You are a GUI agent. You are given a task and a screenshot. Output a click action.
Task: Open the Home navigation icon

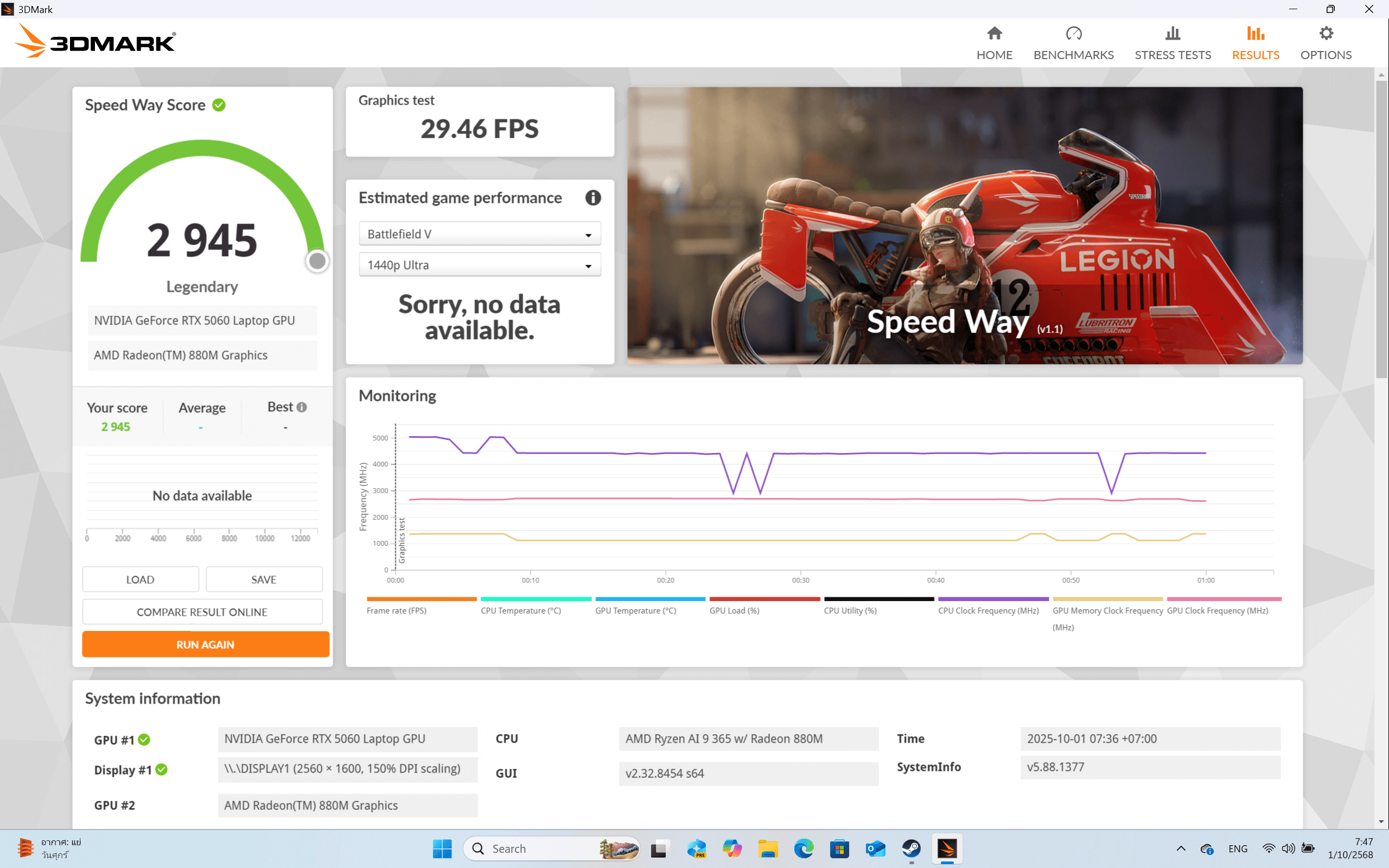tap(994, 34)
